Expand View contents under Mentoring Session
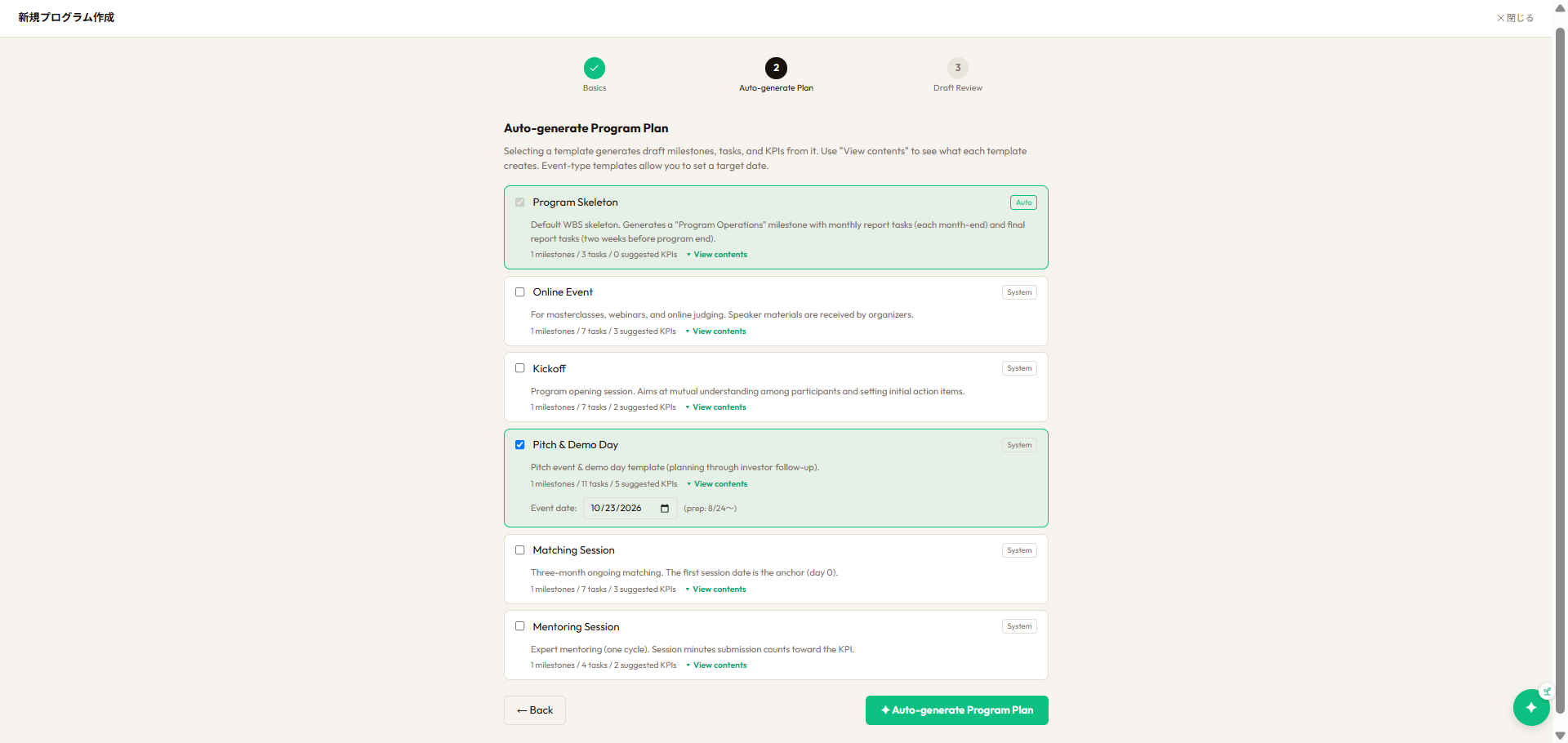The image size is (1568, 743). point(717,665)
